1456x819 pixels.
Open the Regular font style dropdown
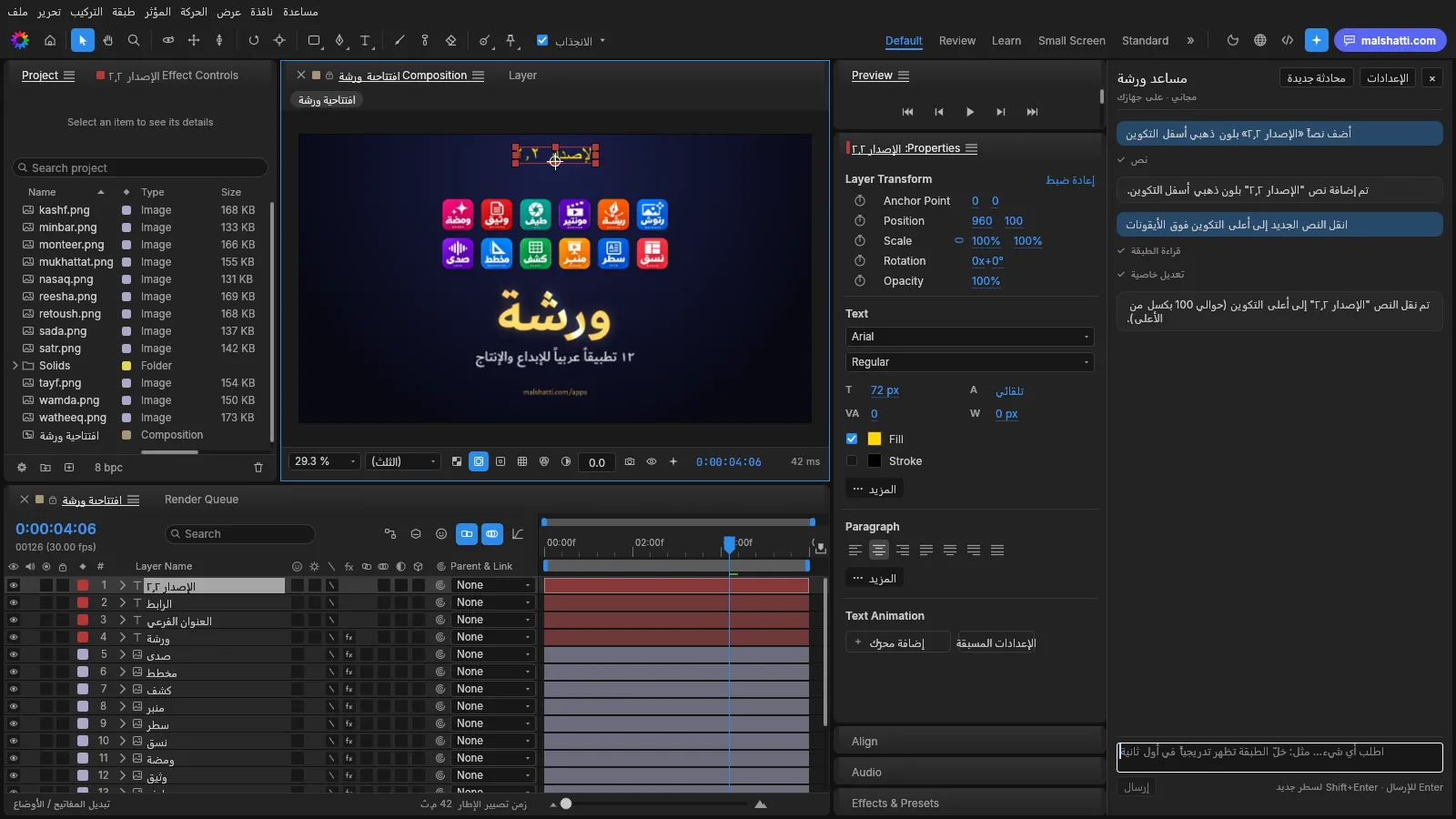(969, 362)
